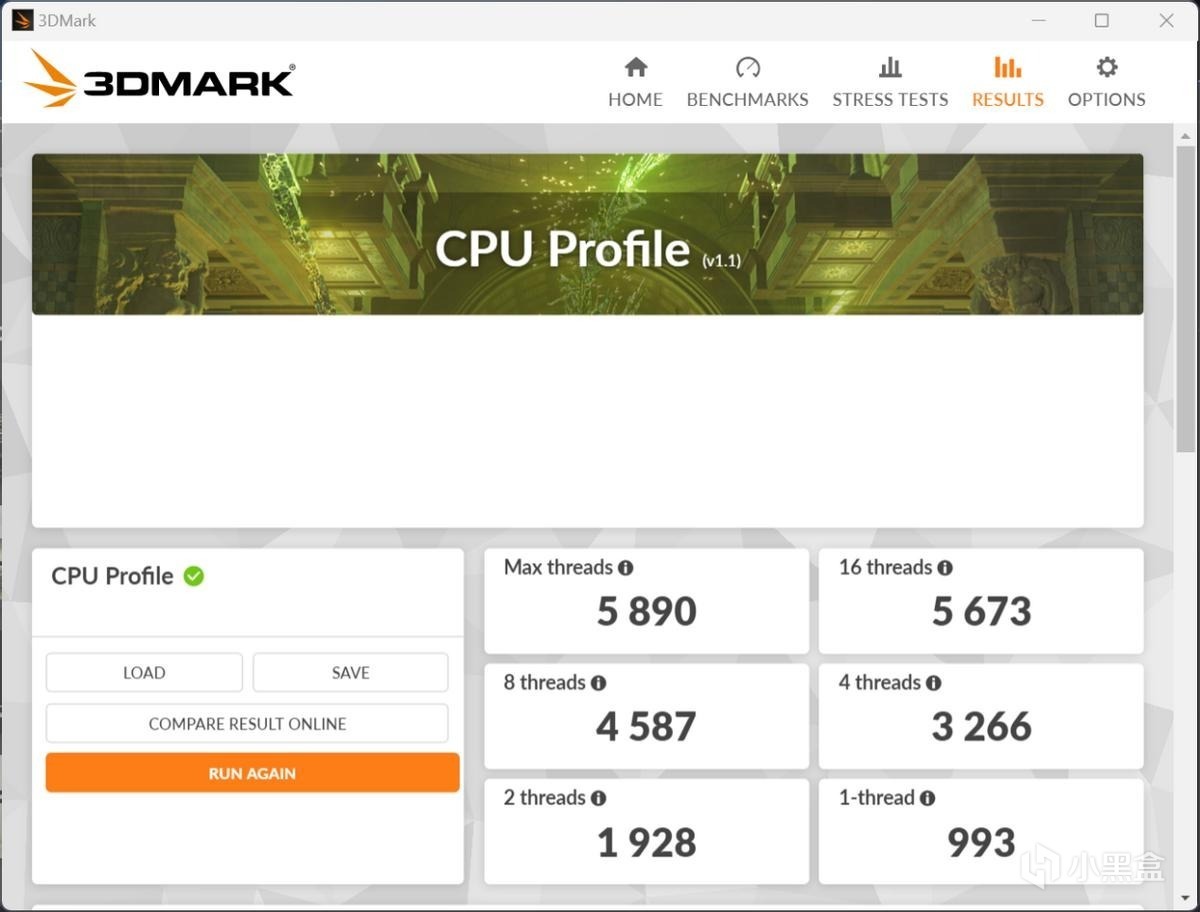The height and width of the screenshot is (912, 1200).
Task: Click info icon next to 16 threads
Action: [x=945, y=568]
